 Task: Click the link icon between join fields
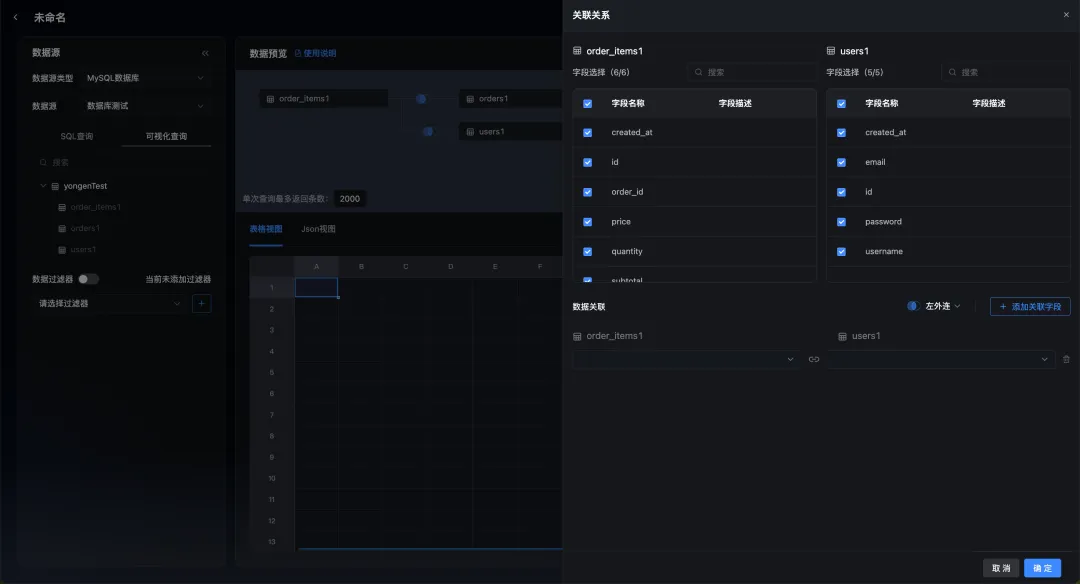(813, 359)
